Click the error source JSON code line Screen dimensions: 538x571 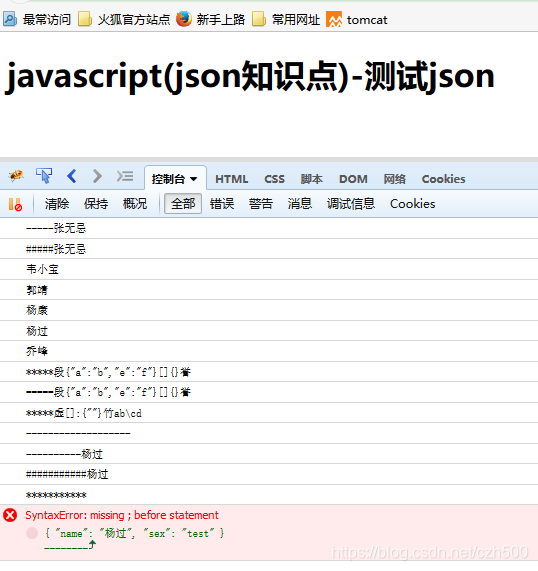134,533
